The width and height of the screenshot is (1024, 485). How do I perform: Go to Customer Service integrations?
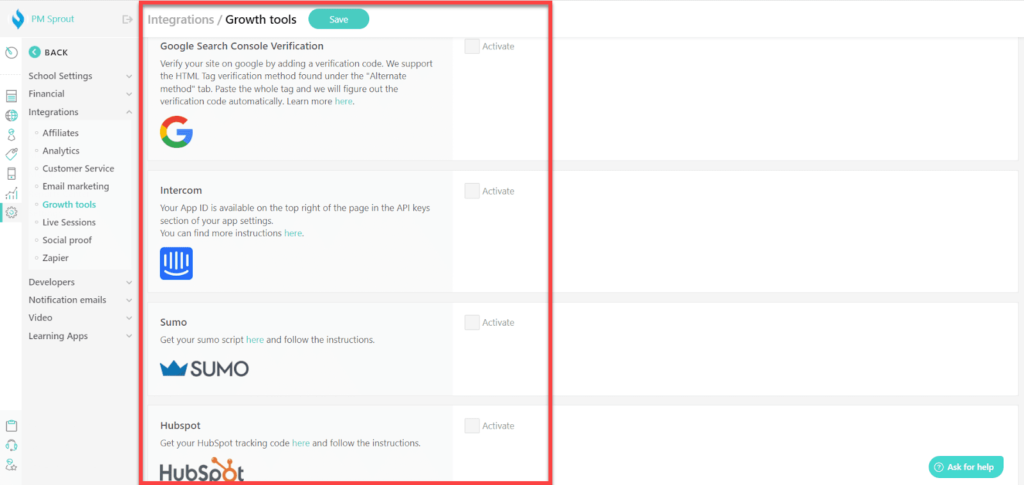click(x=78, y=168)
